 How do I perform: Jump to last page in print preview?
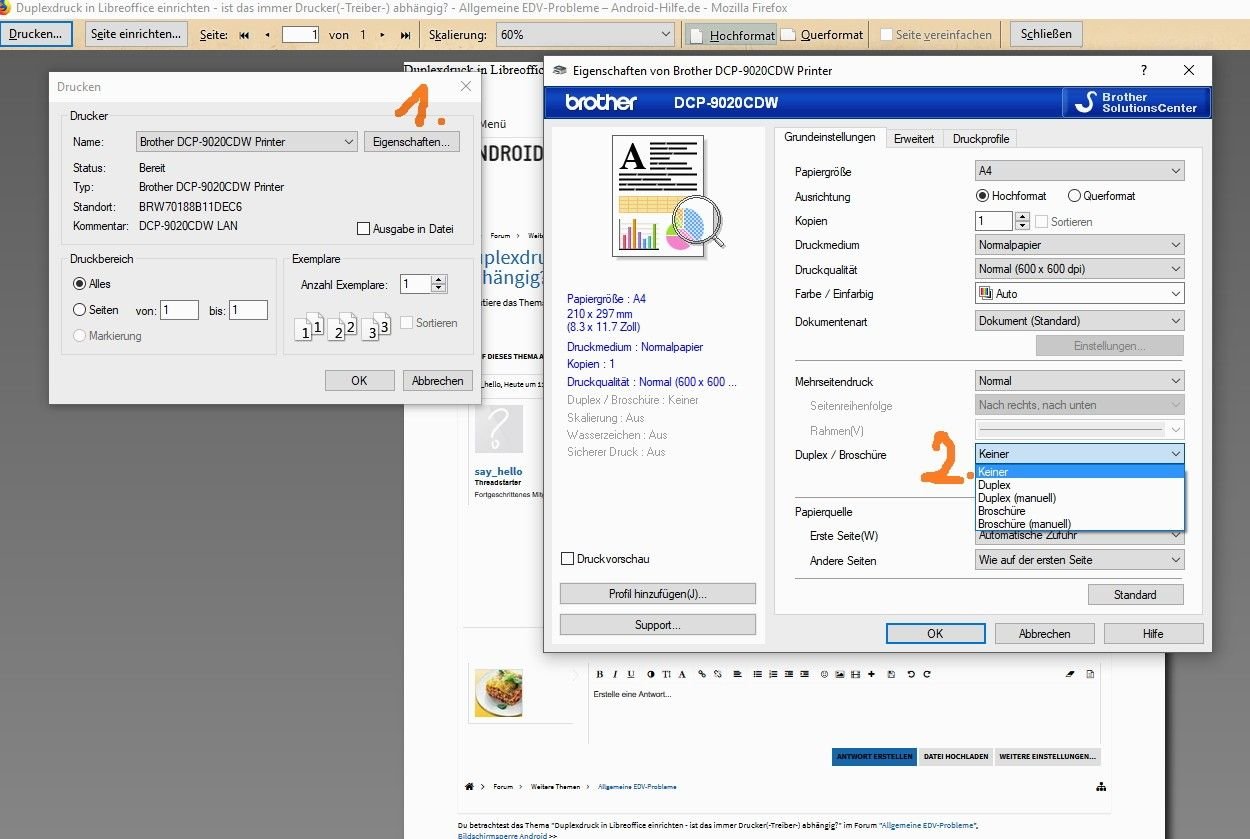[x=405, y=35]
